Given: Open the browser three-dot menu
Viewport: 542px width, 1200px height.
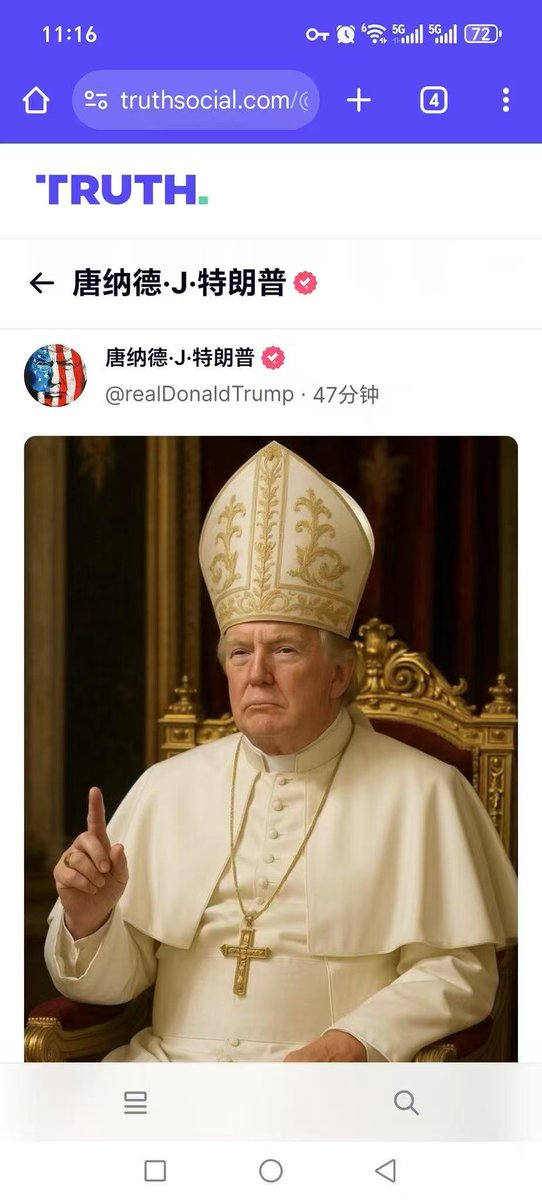Looking at the screenshot, I should click(506, 100).
